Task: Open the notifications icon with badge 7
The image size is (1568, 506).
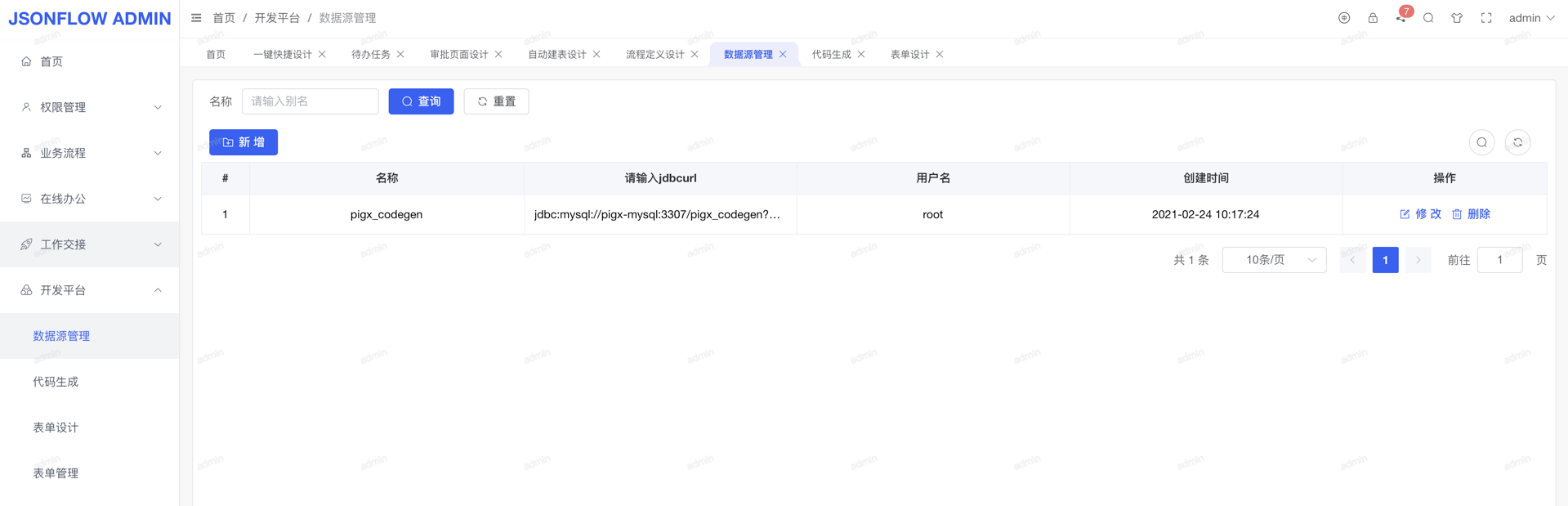Action: (x=1400, y=18)
